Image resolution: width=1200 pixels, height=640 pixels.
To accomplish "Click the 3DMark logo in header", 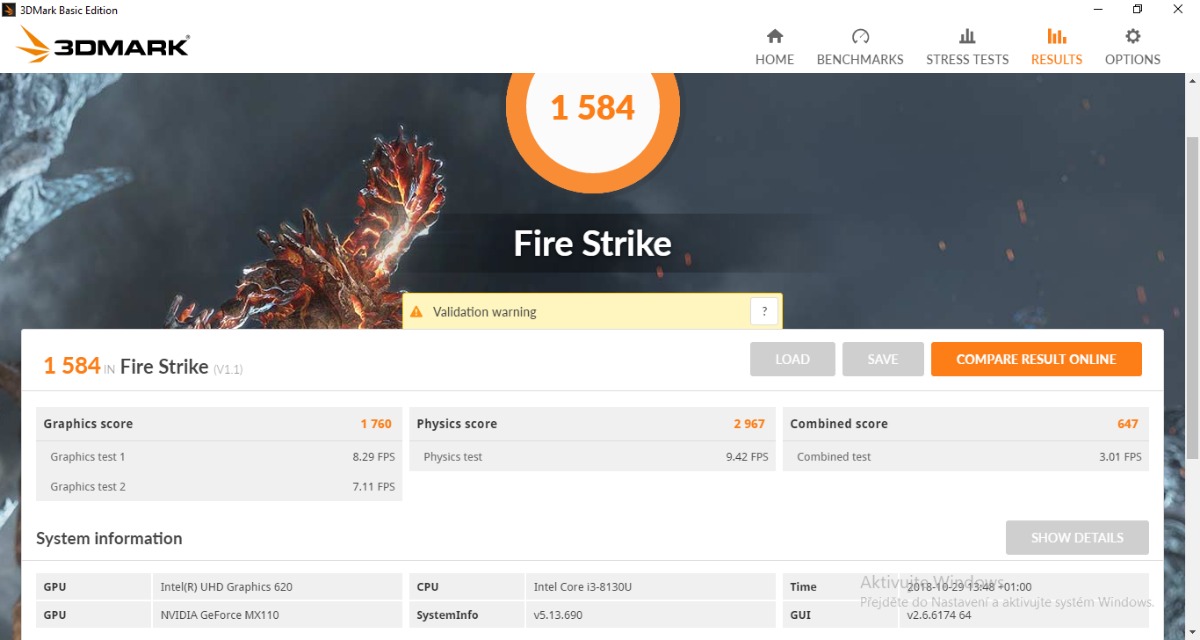I will [x=103, y=46].
